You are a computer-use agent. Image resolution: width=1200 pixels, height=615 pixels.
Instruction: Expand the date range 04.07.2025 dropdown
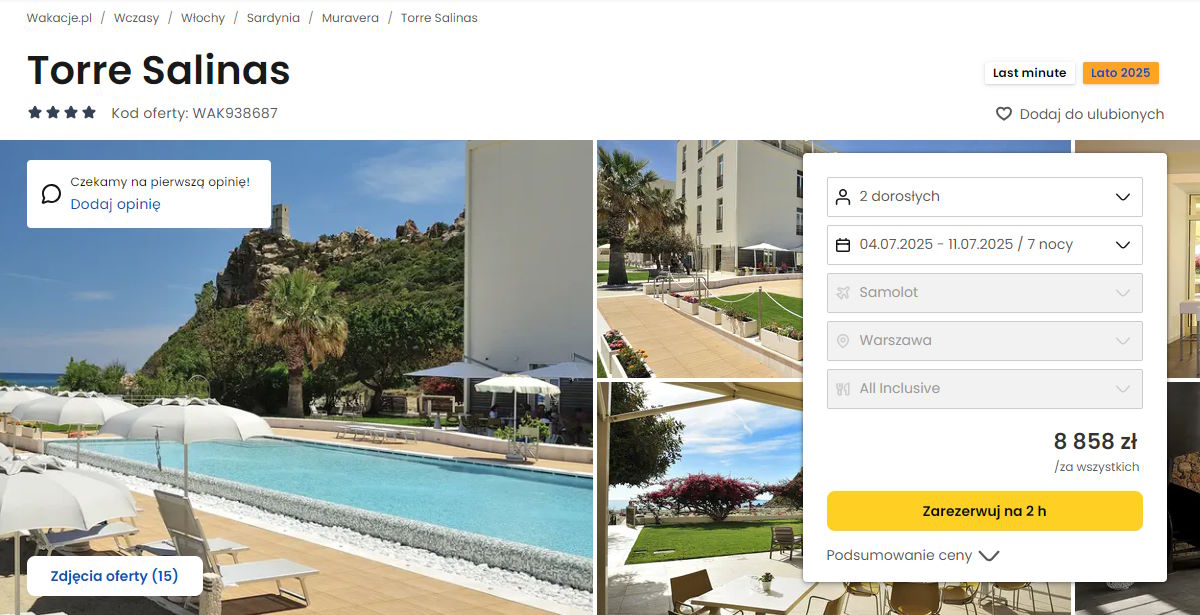985,245
